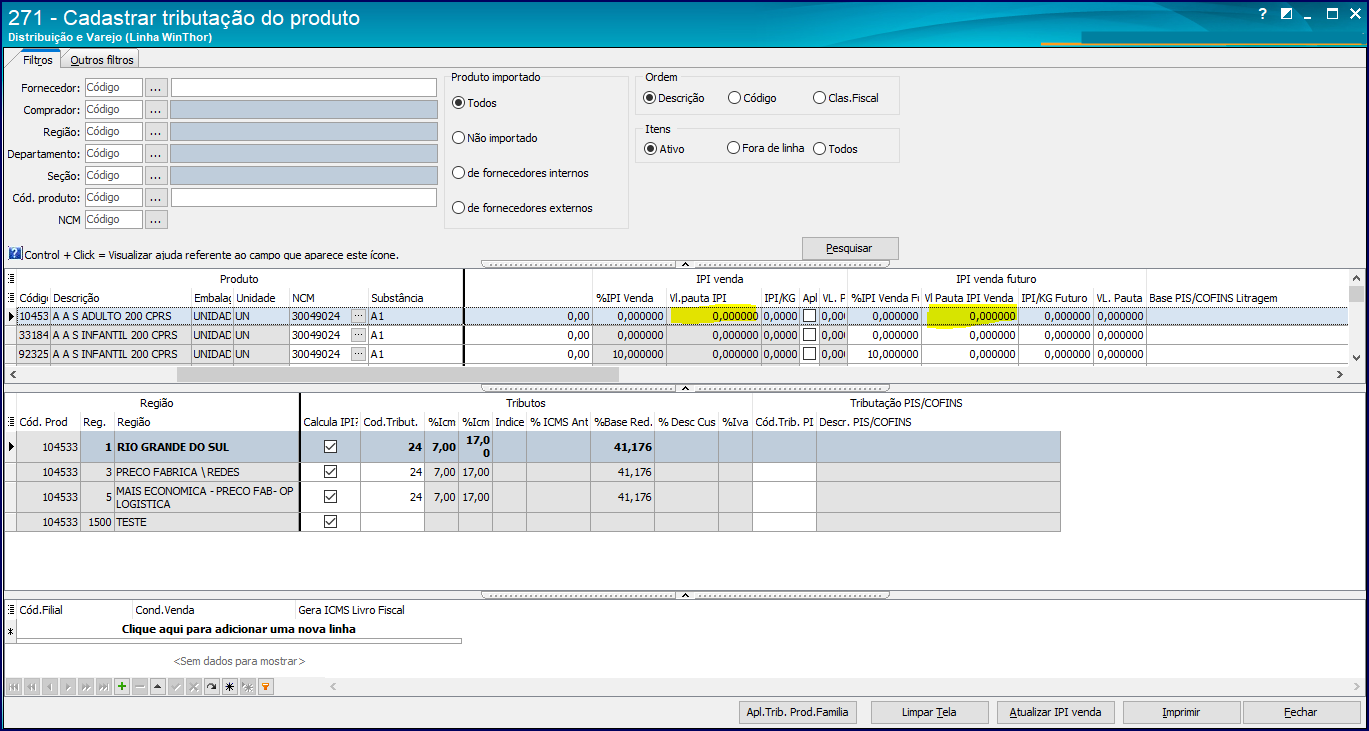Open Departamento lookup ellipsis button
The image size is (1369, 731).
tap(156, 154)
